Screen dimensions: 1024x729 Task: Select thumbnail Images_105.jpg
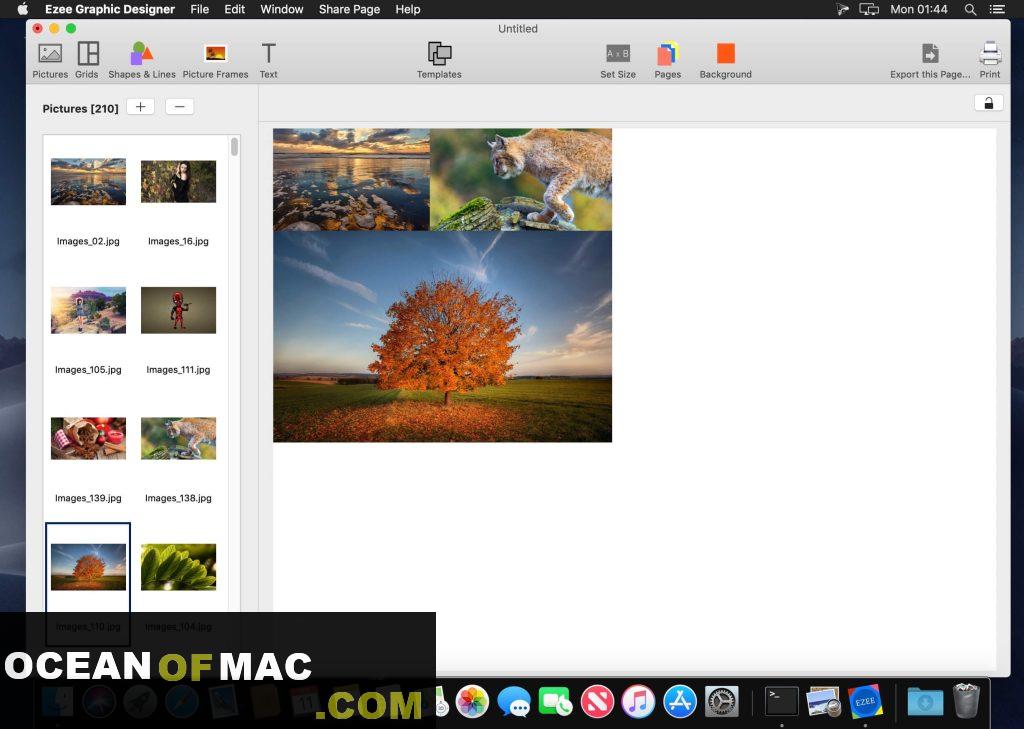(x=88, y=310)
